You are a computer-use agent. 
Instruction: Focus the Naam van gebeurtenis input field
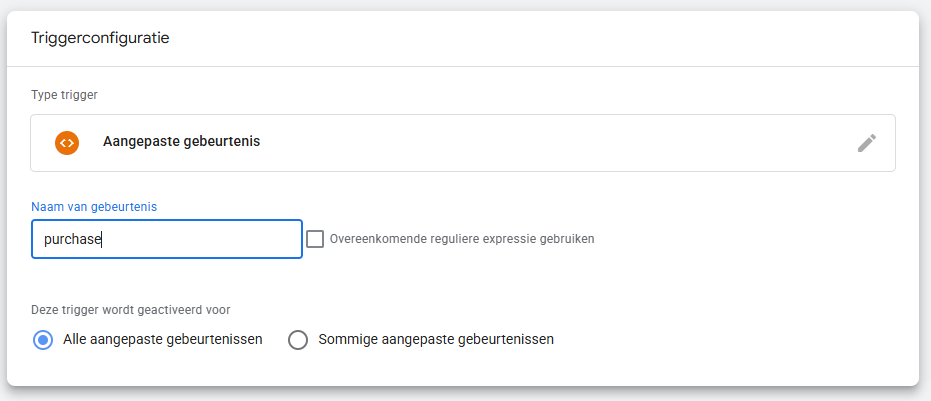[166, 240]
